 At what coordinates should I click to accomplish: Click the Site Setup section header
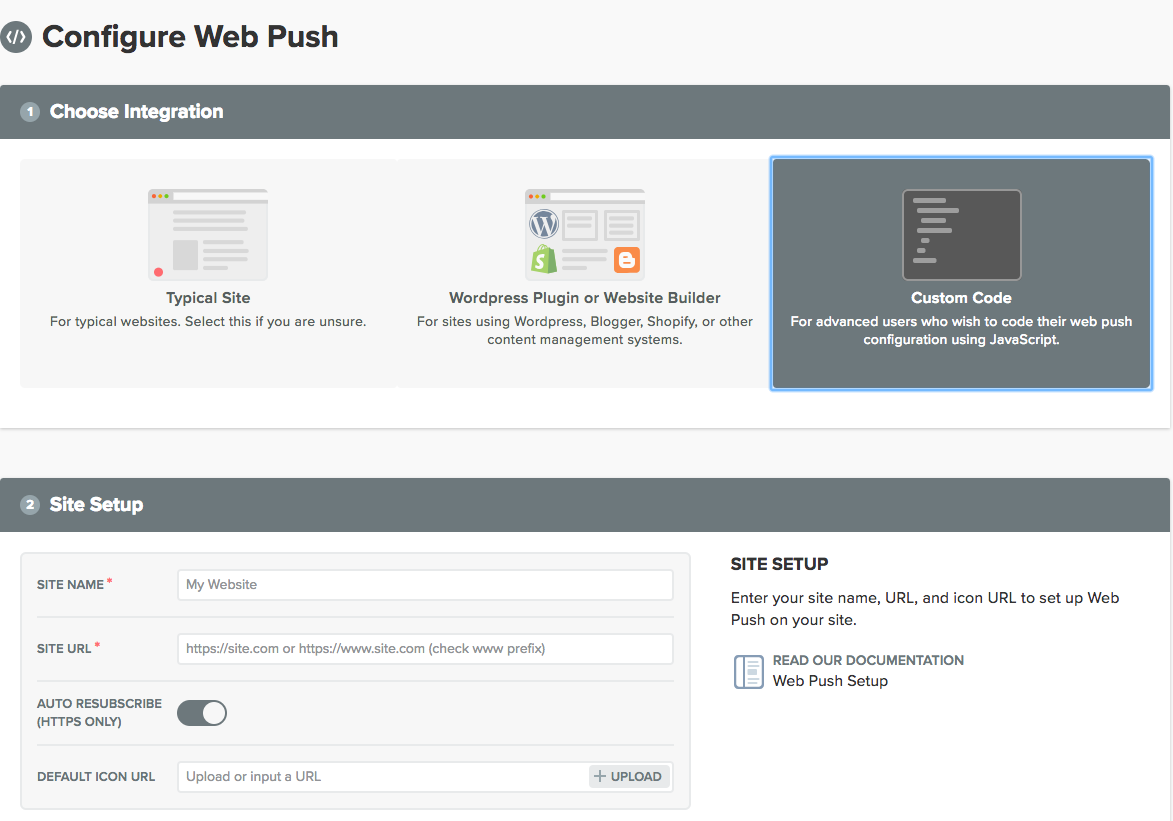pyautogui.click(x=97, y=505)
